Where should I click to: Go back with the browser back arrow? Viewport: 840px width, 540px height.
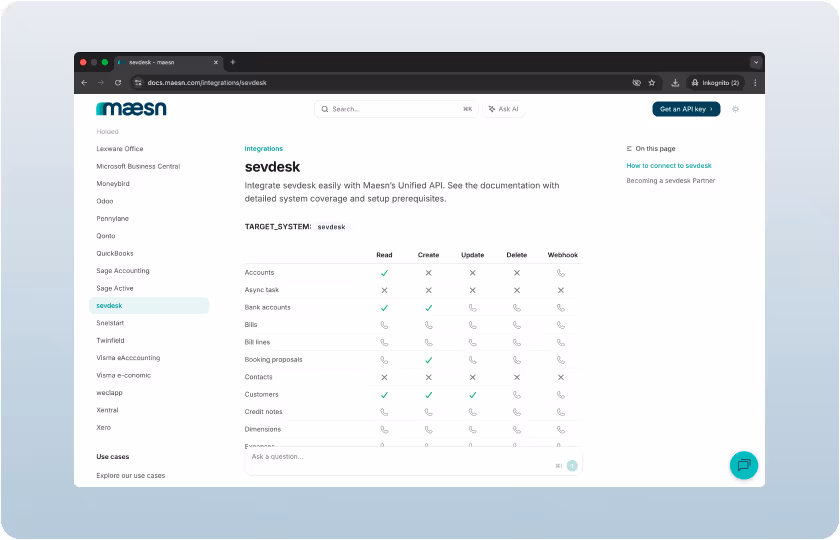84,82
